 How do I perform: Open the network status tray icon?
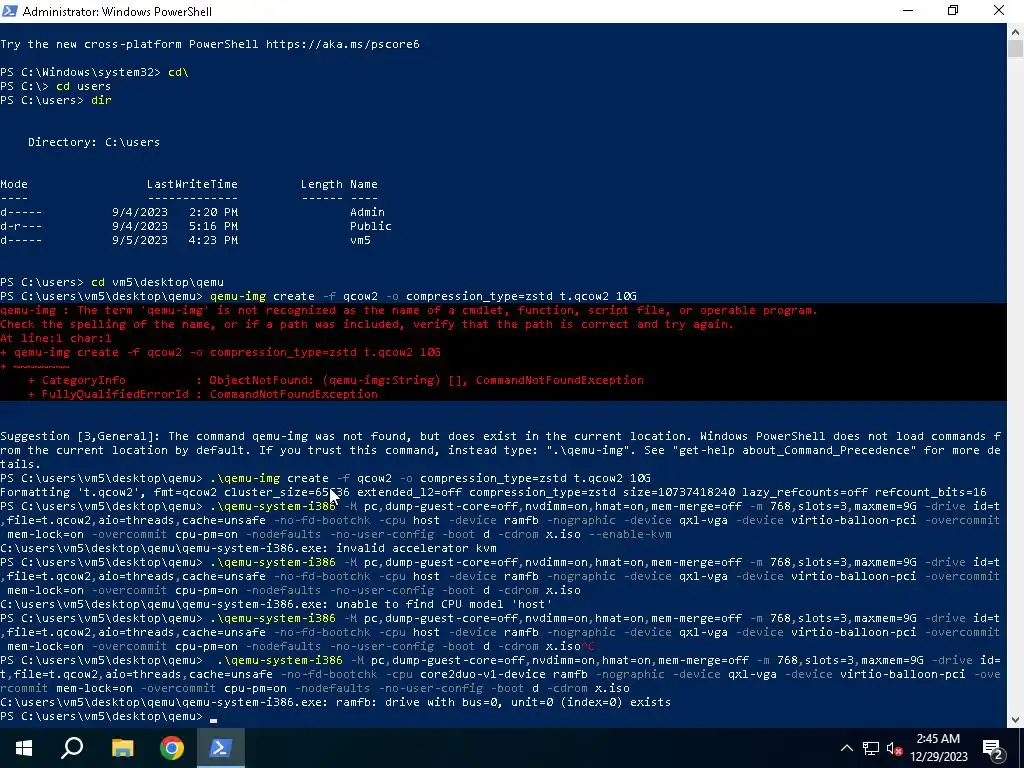point(871,748)
